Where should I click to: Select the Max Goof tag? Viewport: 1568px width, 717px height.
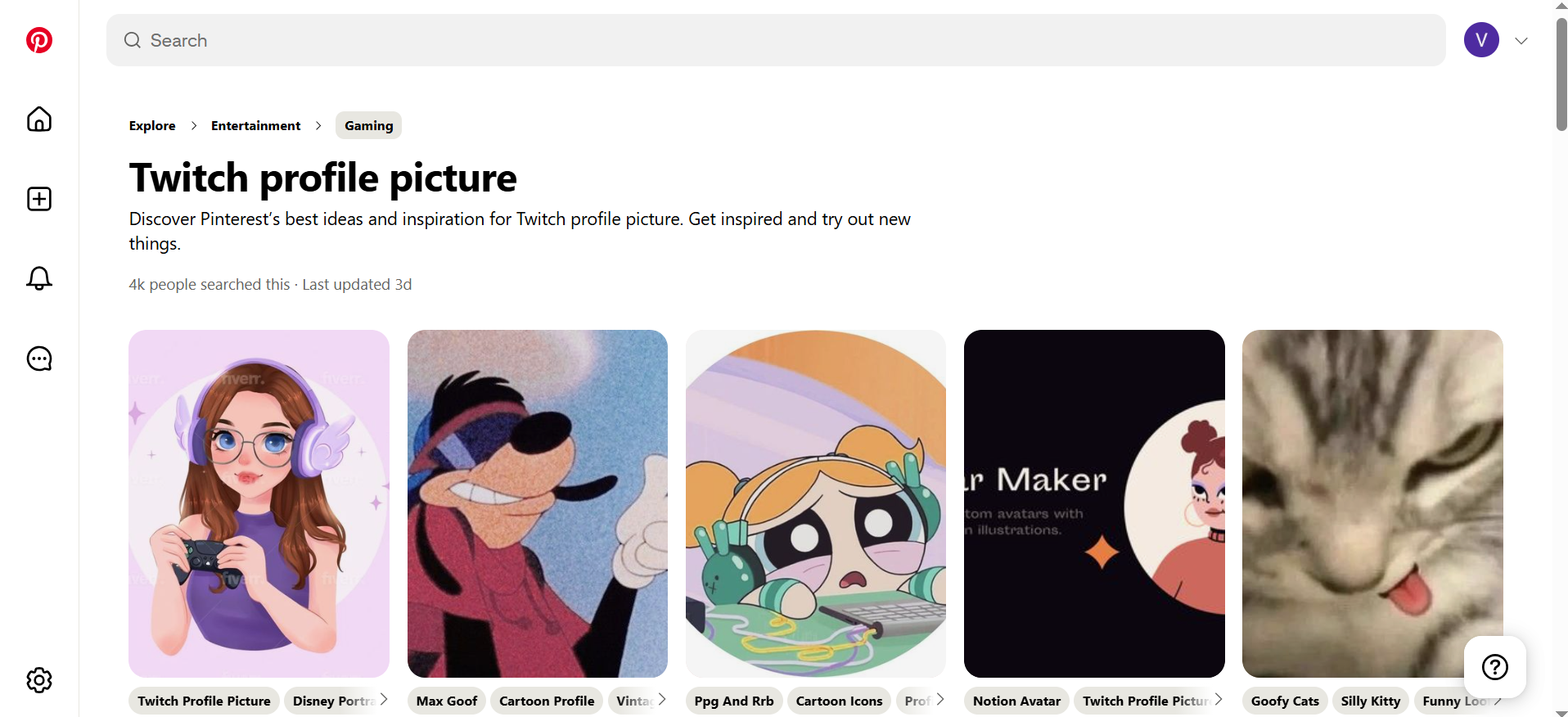(446, 700)
